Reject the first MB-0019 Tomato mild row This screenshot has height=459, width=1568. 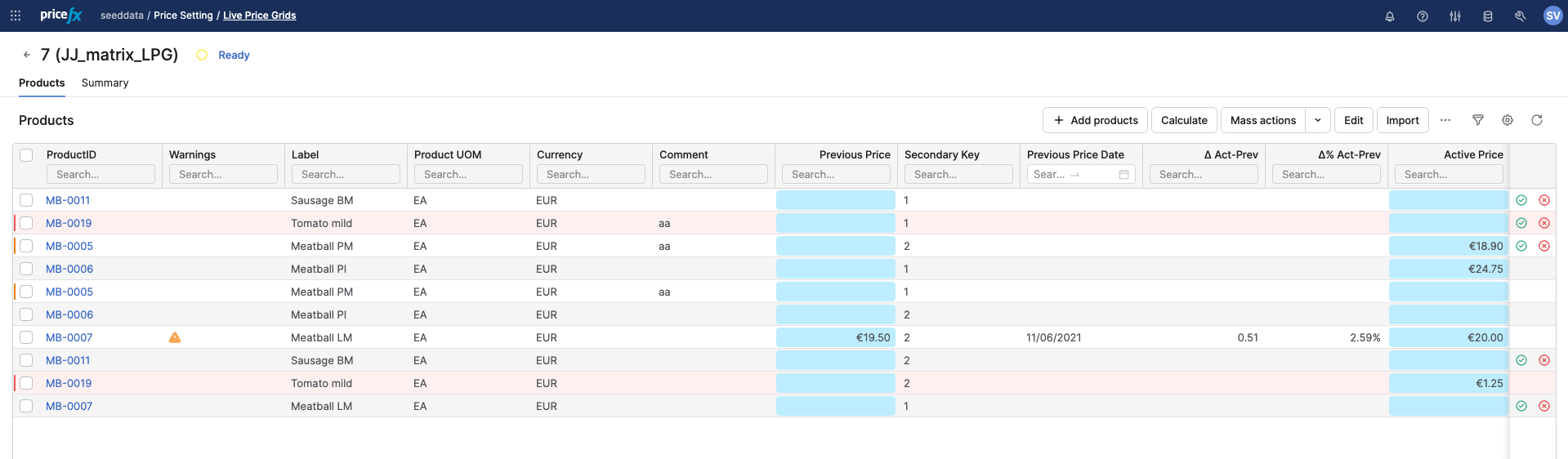pos(1543,223)
